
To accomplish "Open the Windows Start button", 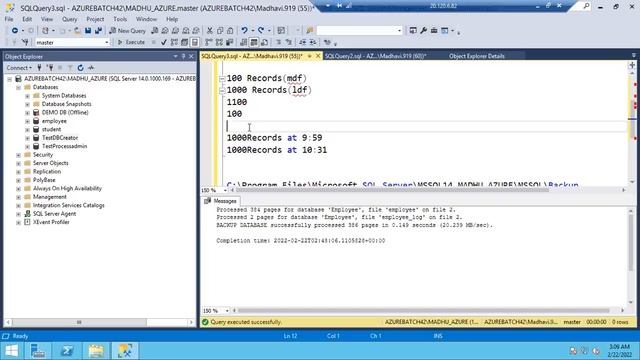I will (x=11, y=351).
